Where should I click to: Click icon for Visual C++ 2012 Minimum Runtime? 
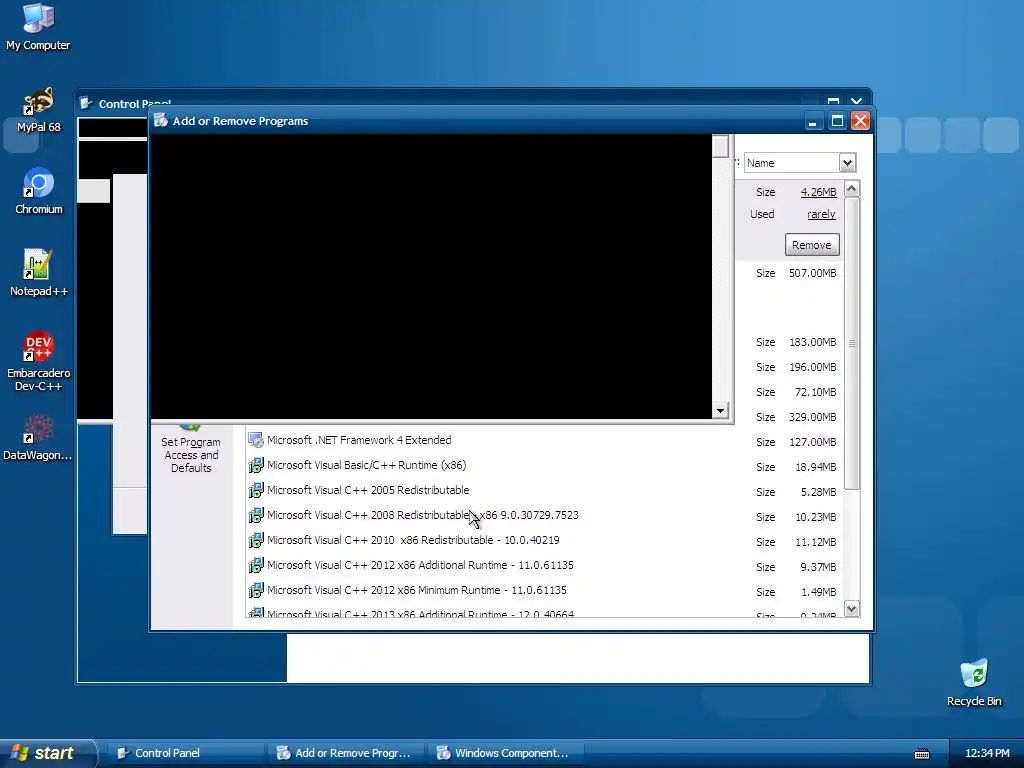tap(256, 590)
